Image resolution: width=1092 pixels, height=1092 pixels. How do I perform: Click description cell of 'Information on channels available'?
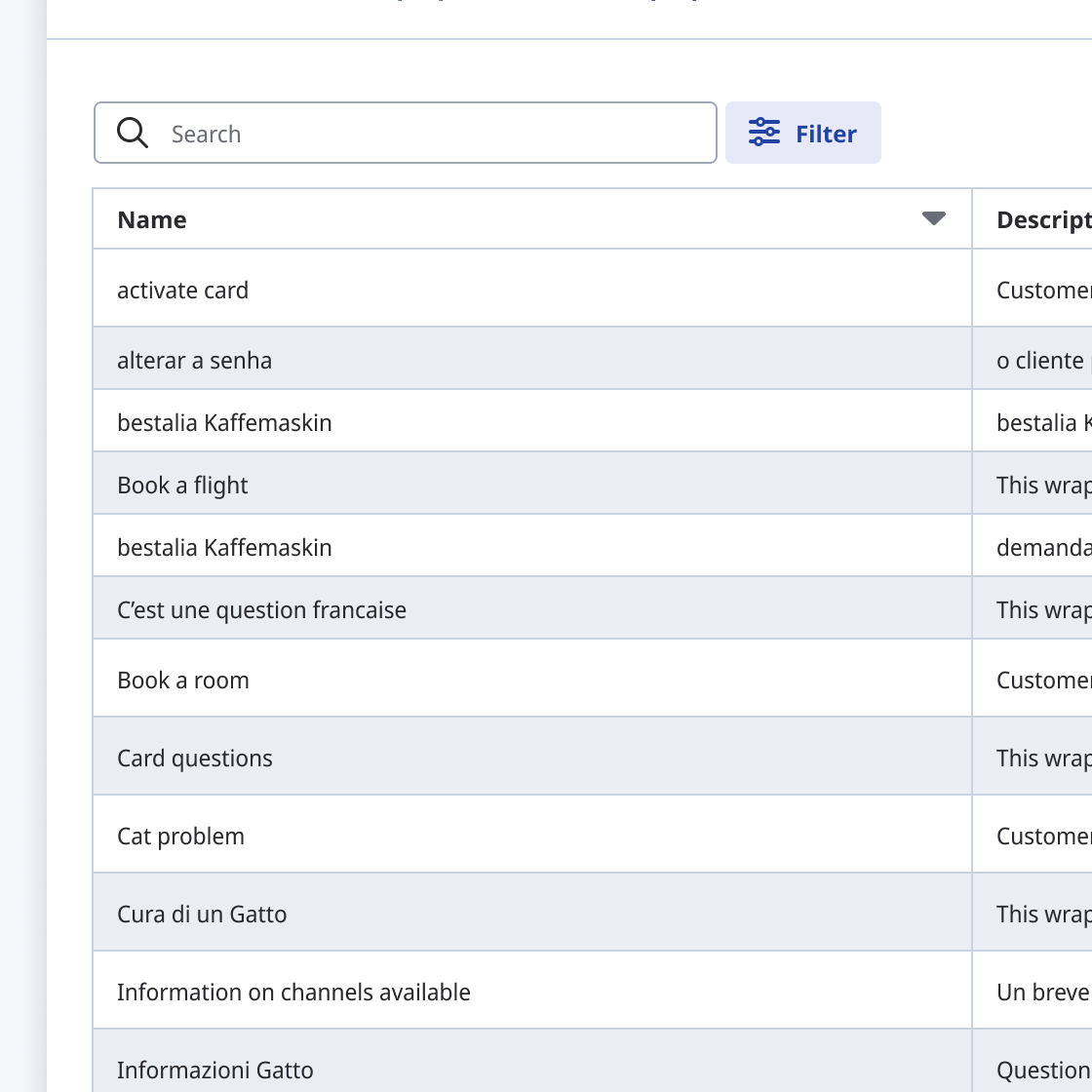pyautogui.click(x=1033, y=990)
